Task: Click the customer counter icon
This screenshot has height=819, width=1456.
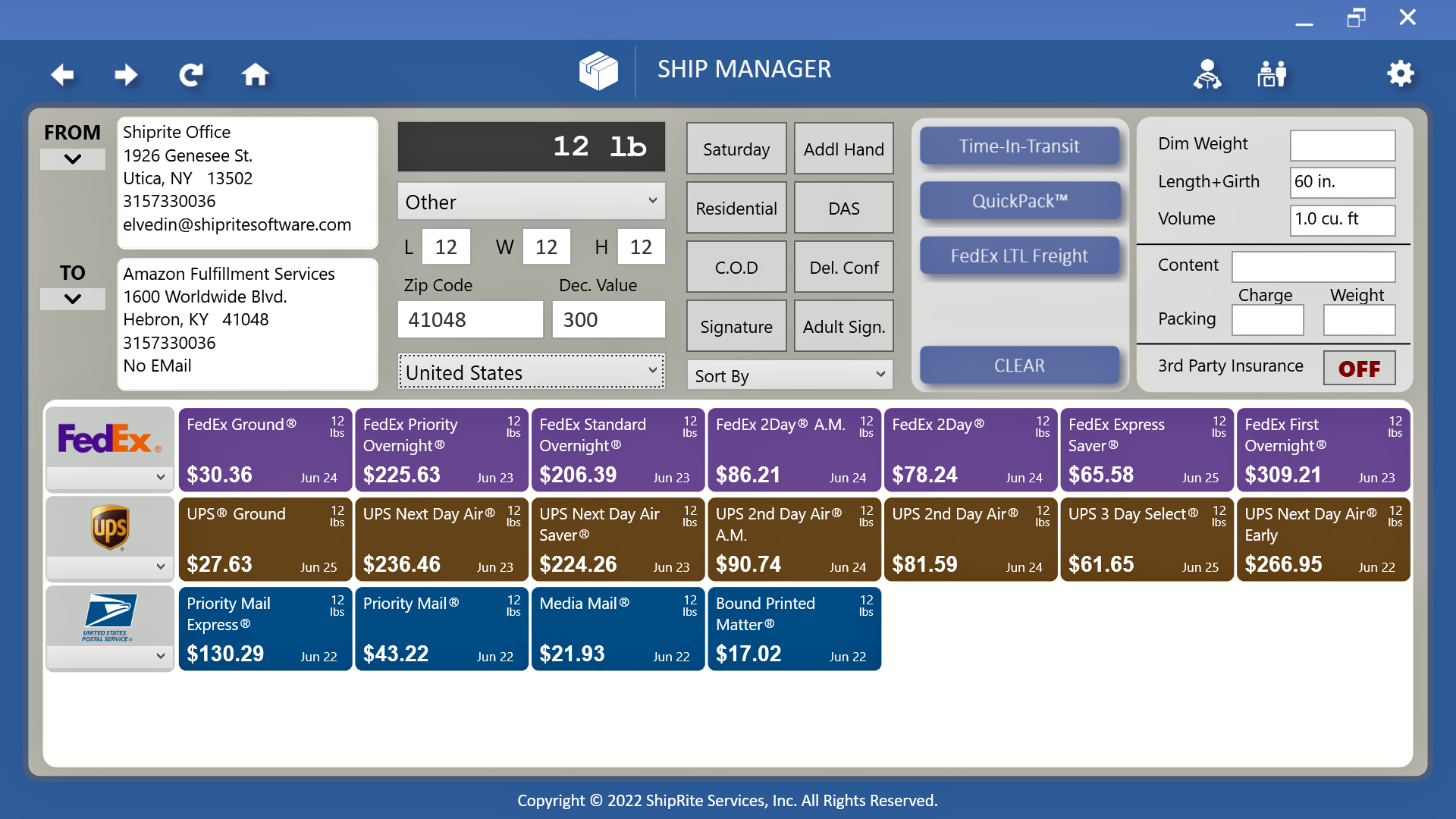Action: (1272, 74)
